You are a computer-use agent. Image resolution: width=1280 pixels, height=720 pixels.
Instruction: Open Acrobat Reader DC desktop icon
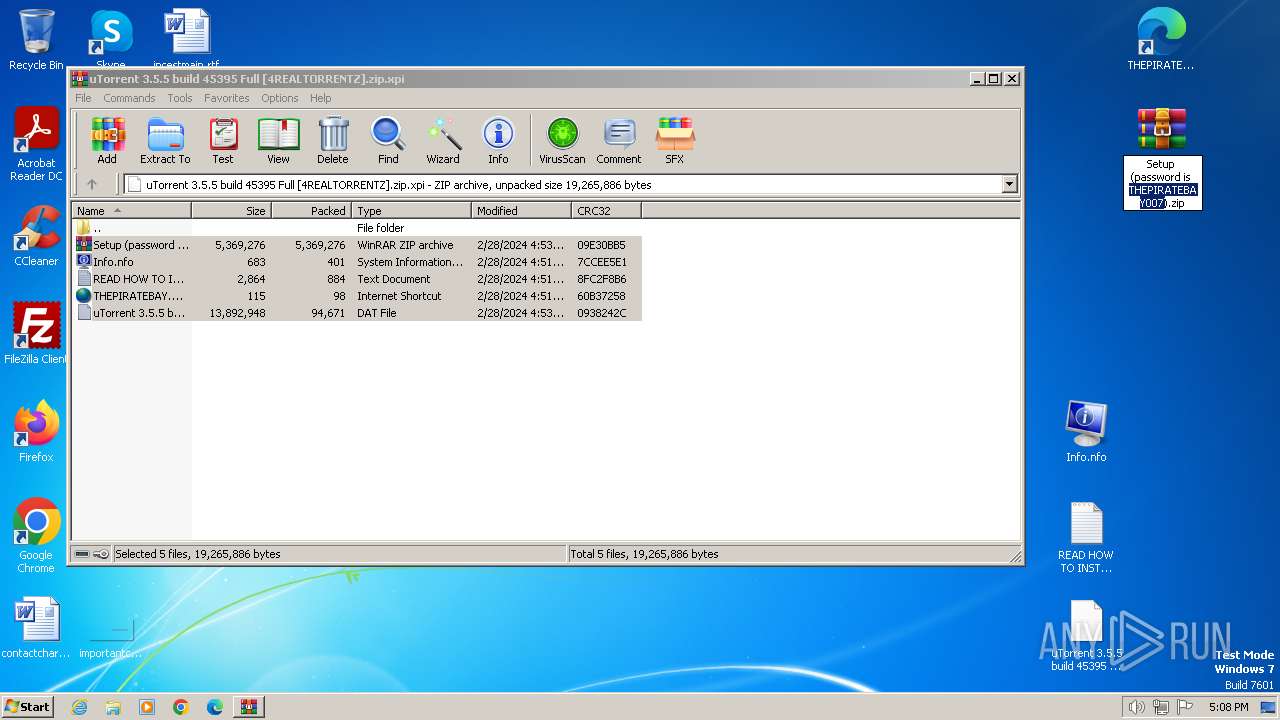pos(36,145)
